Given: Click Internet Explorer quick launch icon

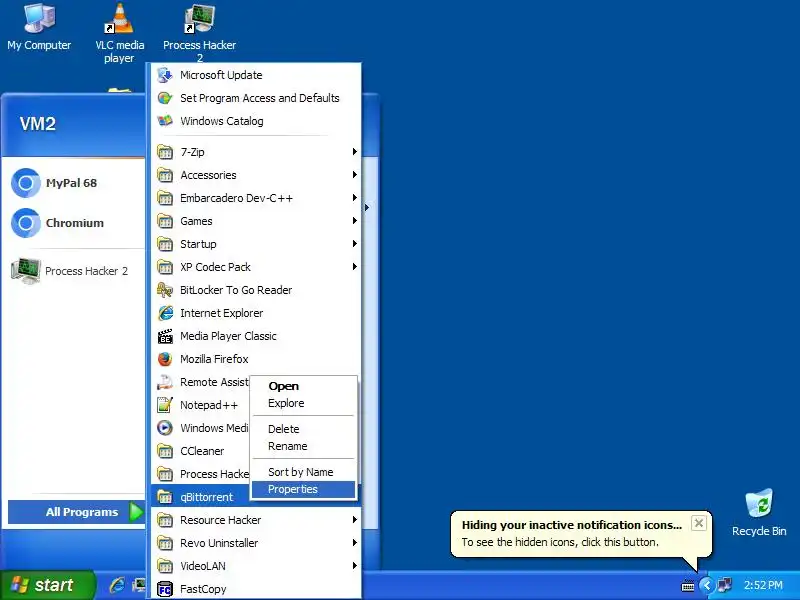Looking at the screenshot, I should [117, 585].
